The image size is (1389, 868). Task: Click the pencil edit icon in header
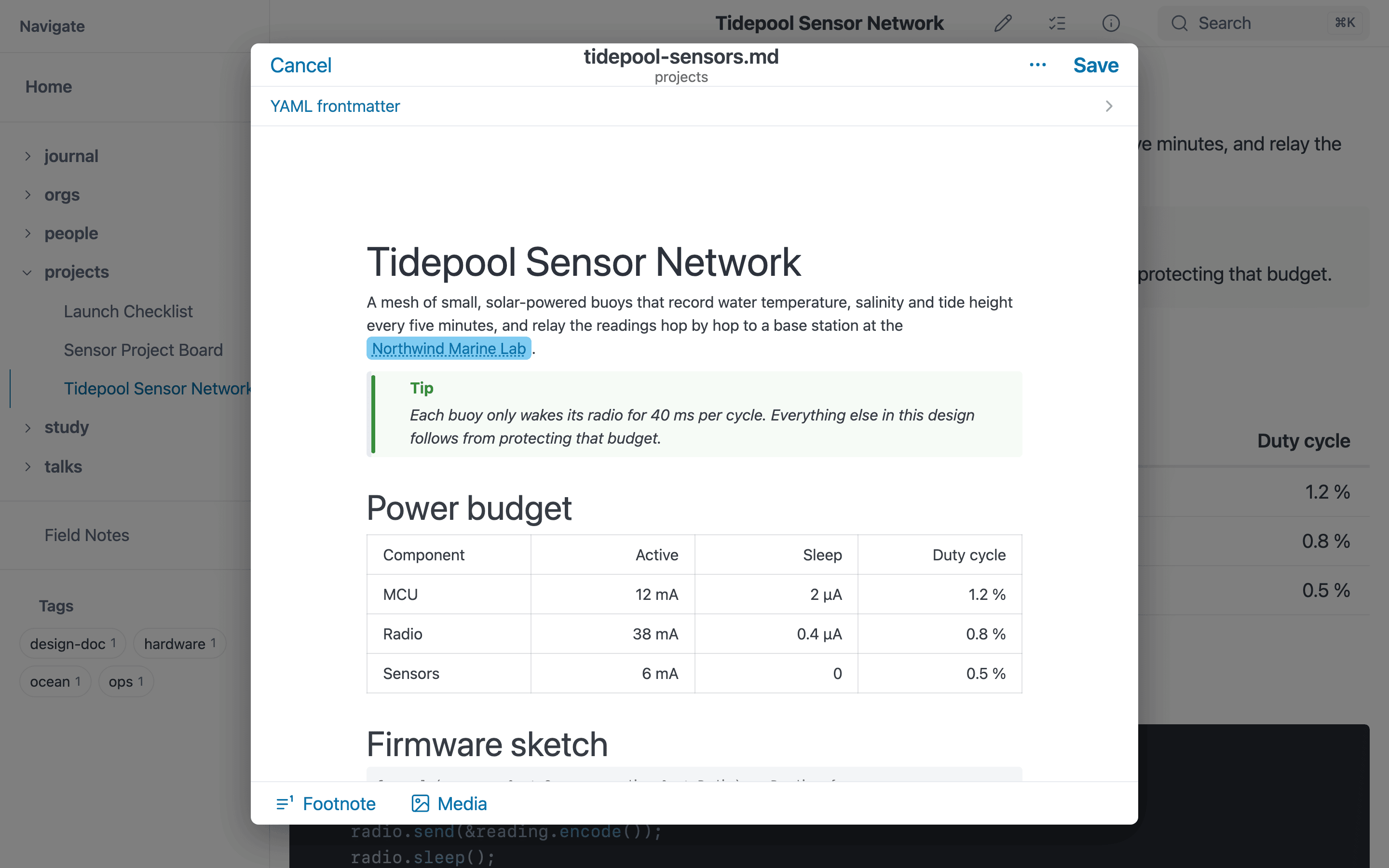[1003, 24]
